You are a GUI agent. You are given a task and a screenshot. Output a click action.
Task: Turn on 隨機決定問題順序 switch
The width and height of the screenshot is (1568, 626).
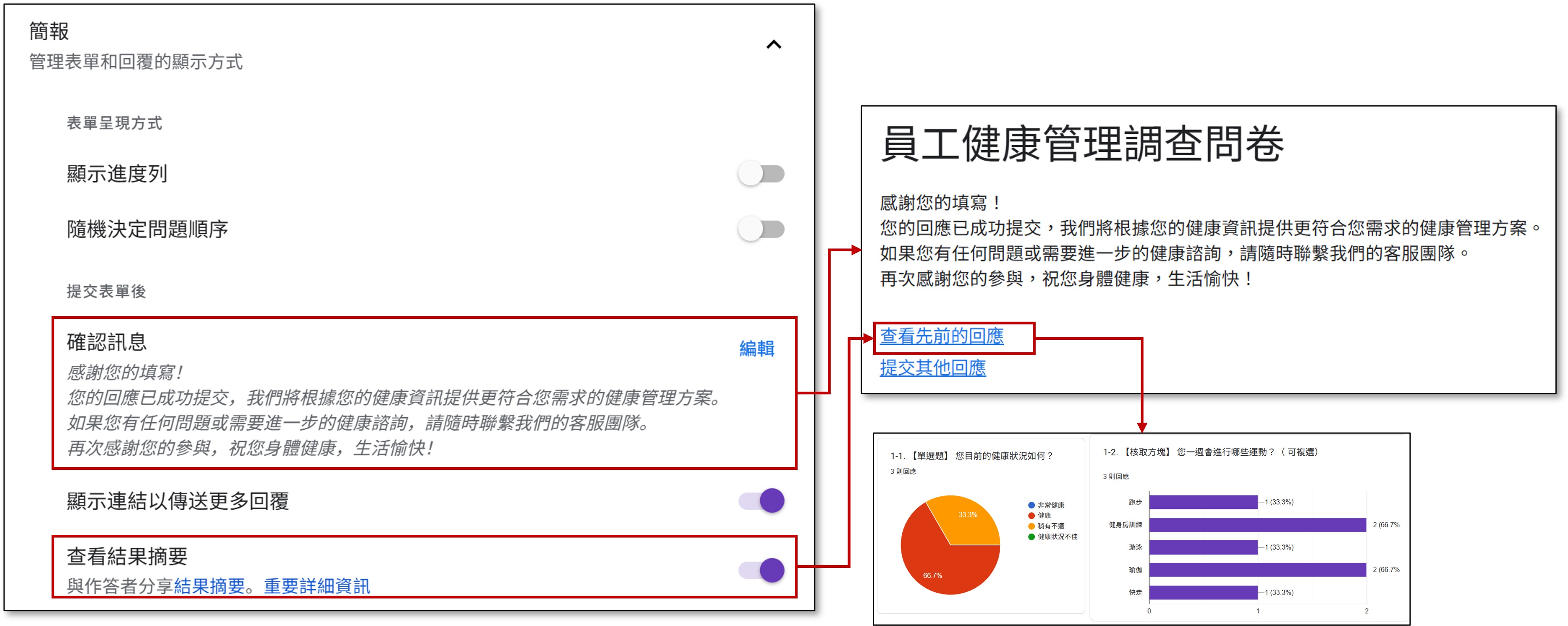pos(761,229)
